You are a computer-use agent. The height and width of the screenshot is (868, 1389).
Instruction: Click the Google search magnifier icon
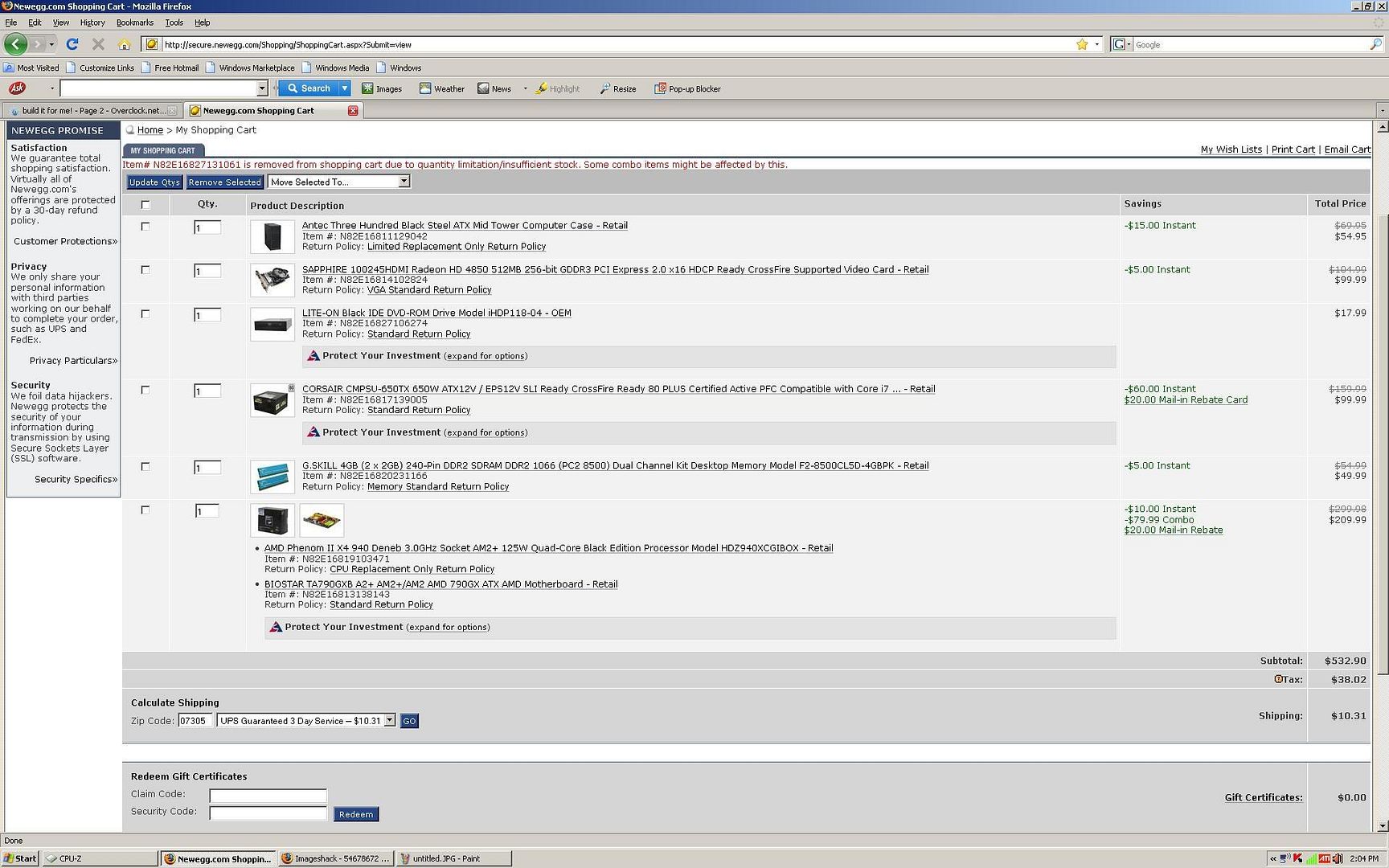tap(1375, 44)
